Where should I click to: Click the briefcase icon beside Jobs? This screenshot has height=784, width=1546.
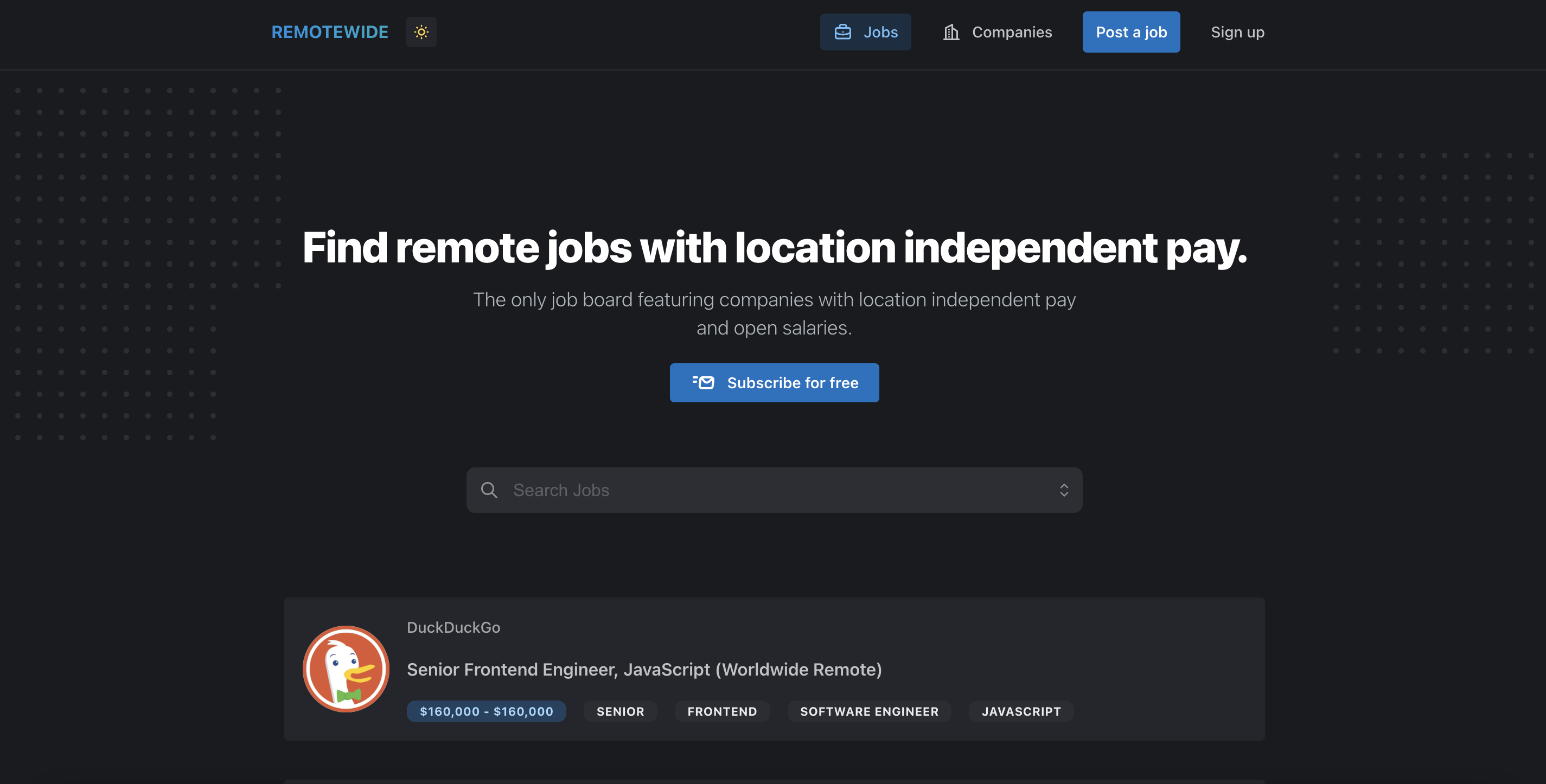click(x=842, y=32)
